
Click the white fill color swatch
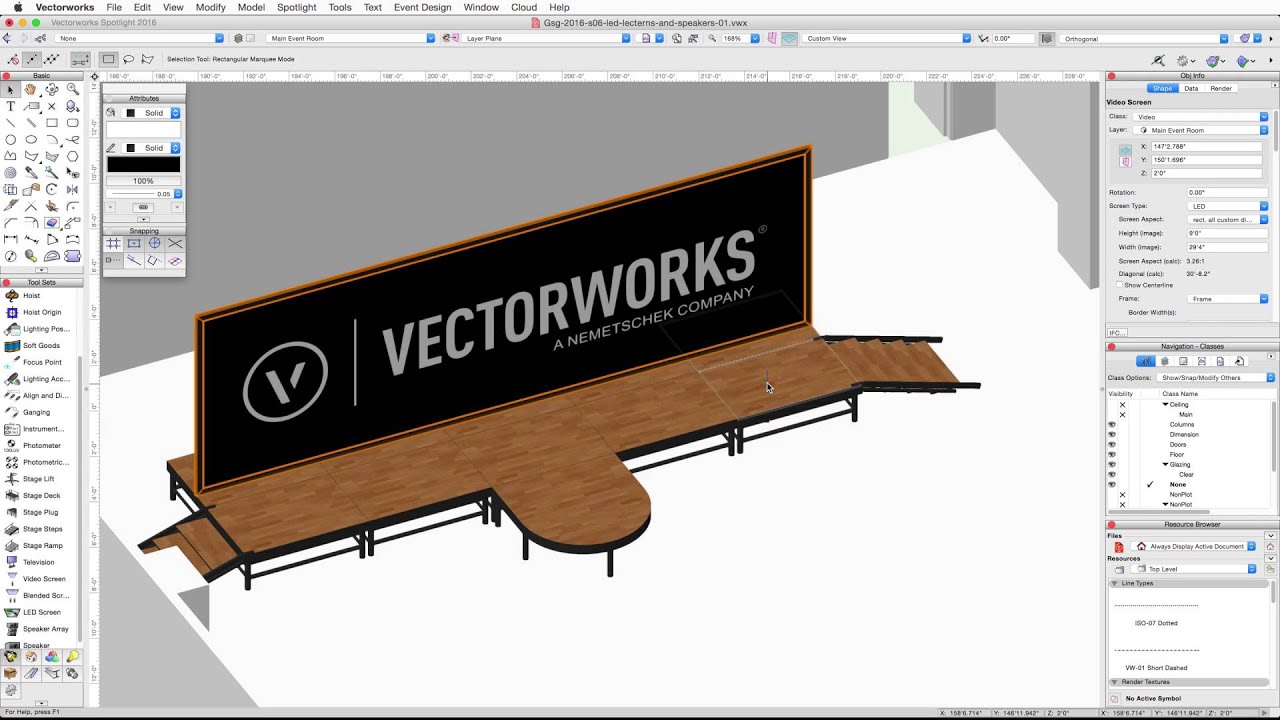[143, 130]
